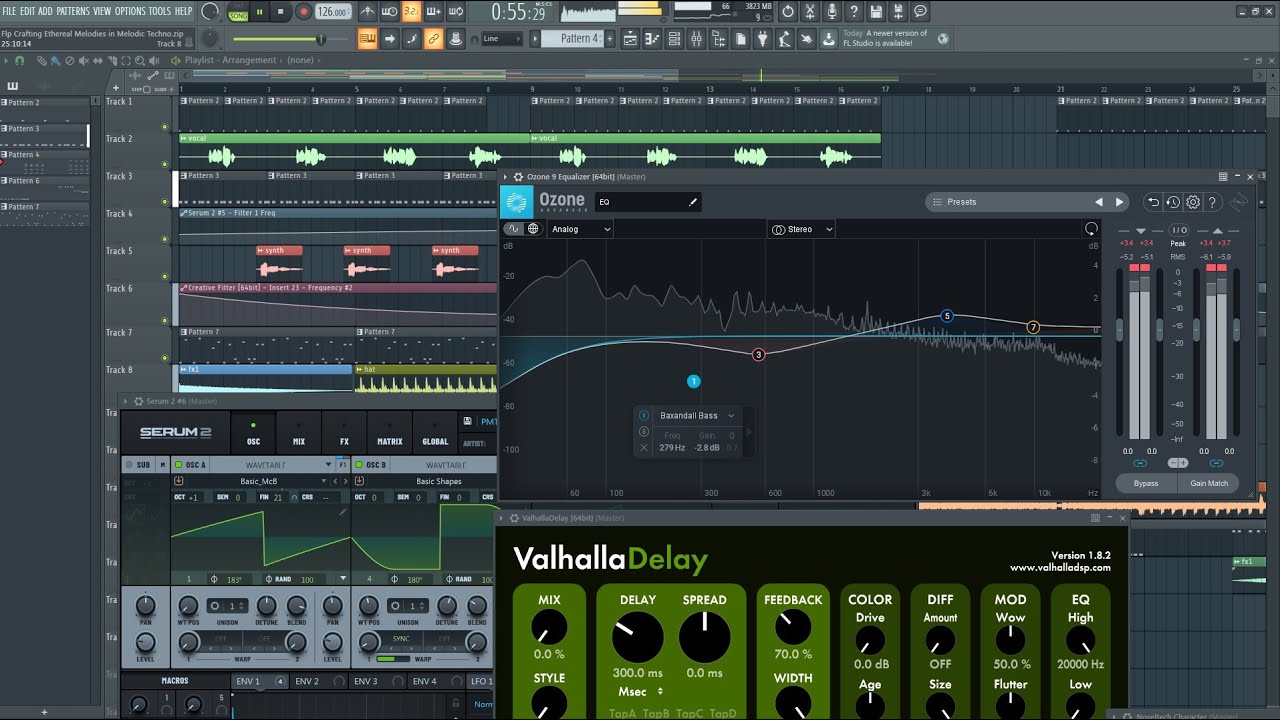Click the ValhallaDelay FEEDBACK knob

(793, 627)
